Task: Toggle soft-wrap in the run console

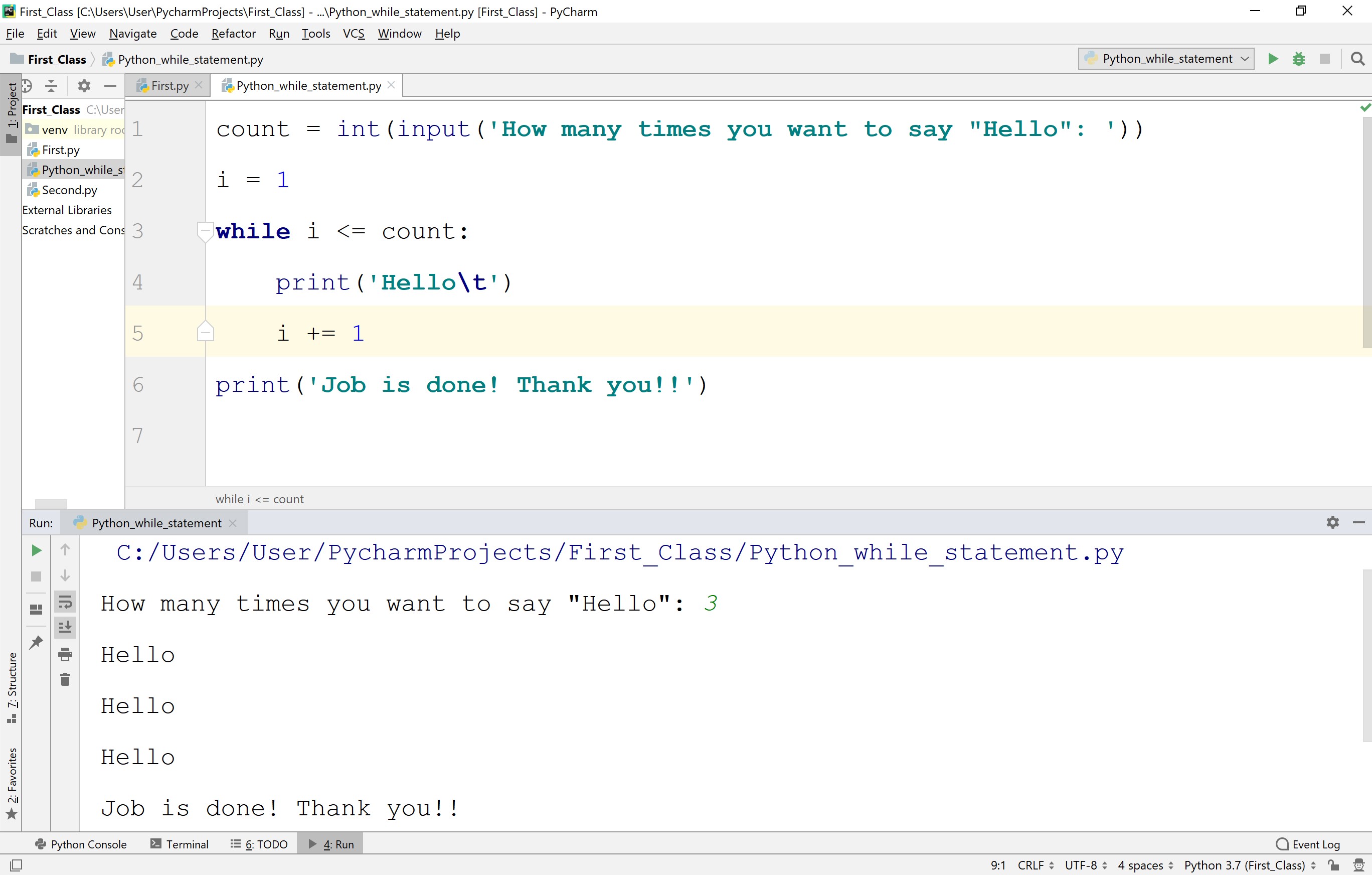Action: [x=65, y=602]
